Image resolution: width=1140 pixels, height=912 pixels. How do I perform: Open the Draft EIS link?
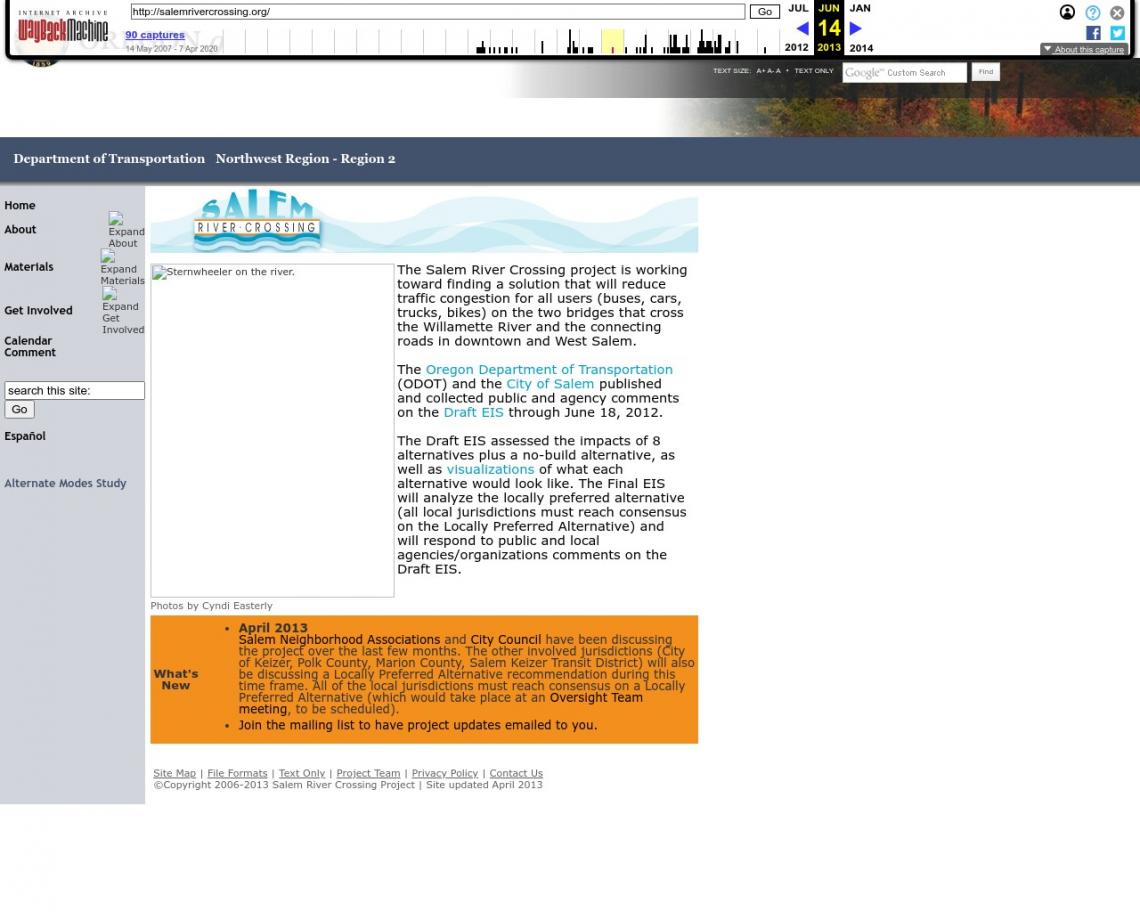473,412
